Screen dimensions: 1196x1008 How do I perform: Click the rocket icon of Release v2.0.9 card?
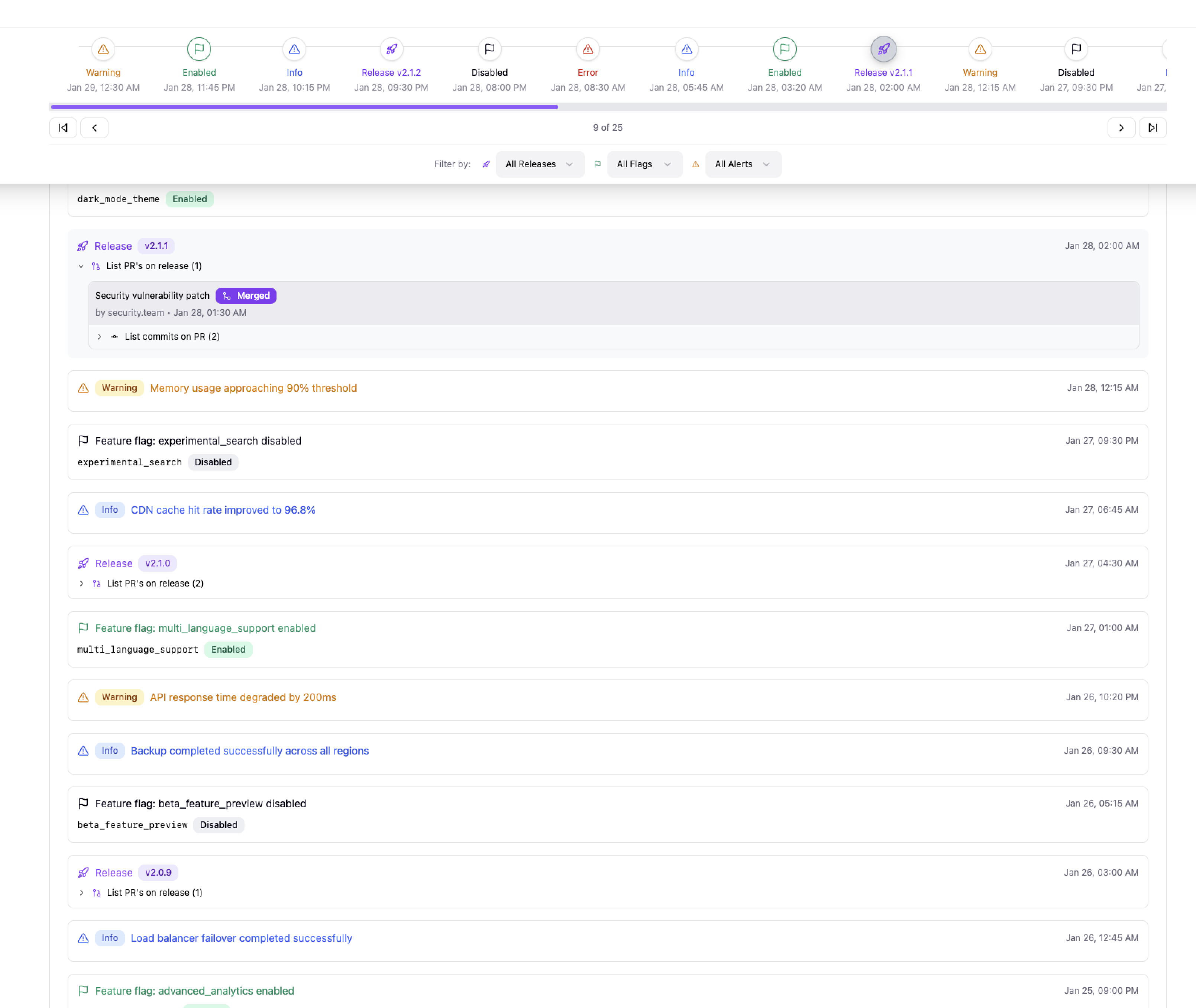tap(83, 873)
